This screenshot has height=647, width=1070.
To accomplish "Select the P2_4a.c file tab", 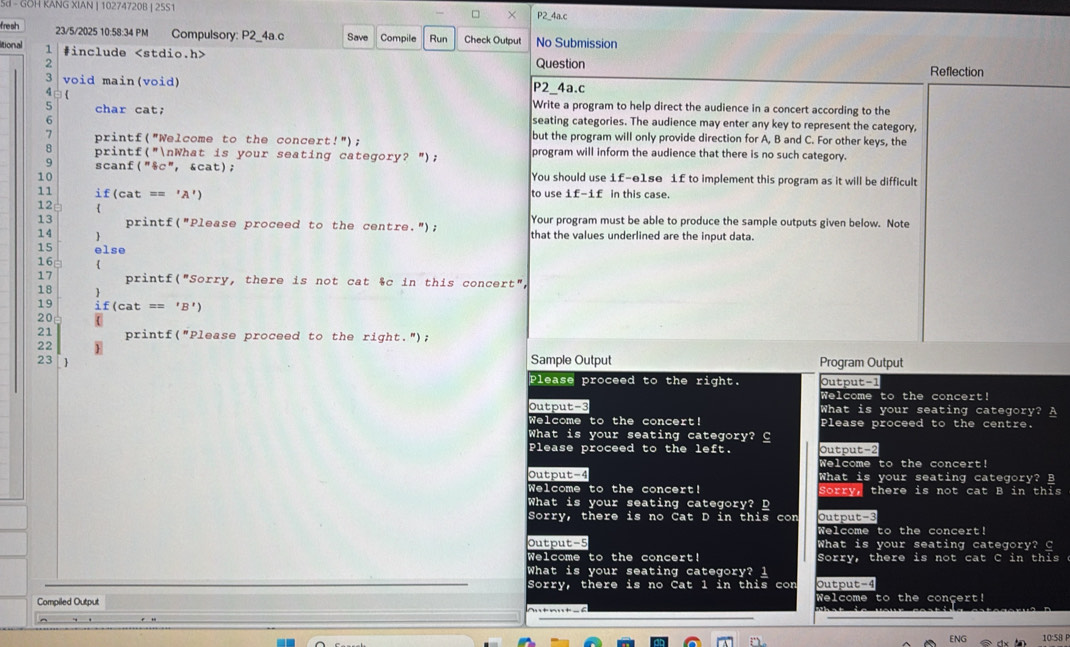I will pyautogui.click(x=553, y=15).
